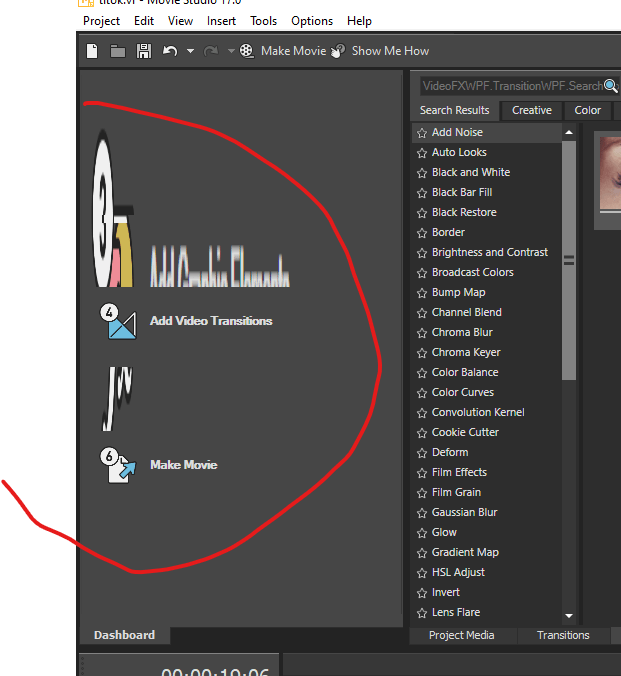Open the View menu

(x=180, y=21)
